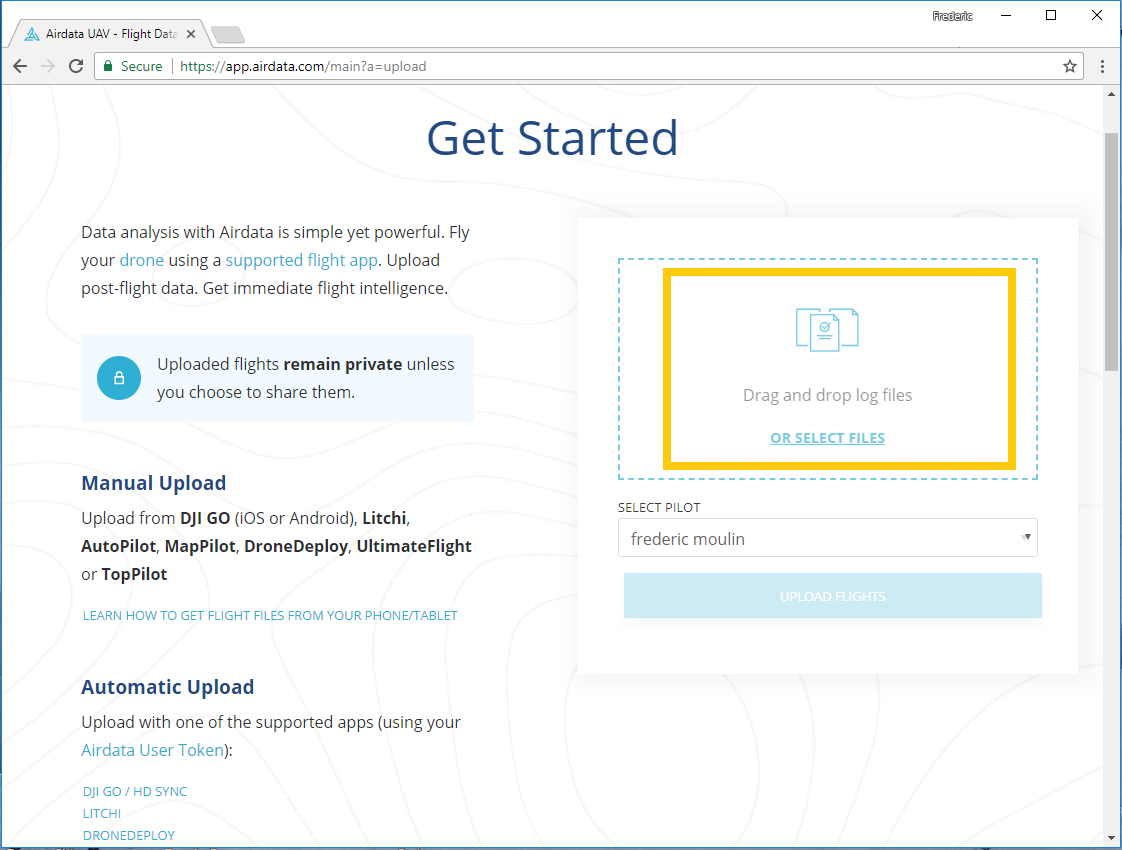Image resolution: width=1122 pixels, height=850 pixels.
Task: Open the LITCHI link
Action: [102, 814]
